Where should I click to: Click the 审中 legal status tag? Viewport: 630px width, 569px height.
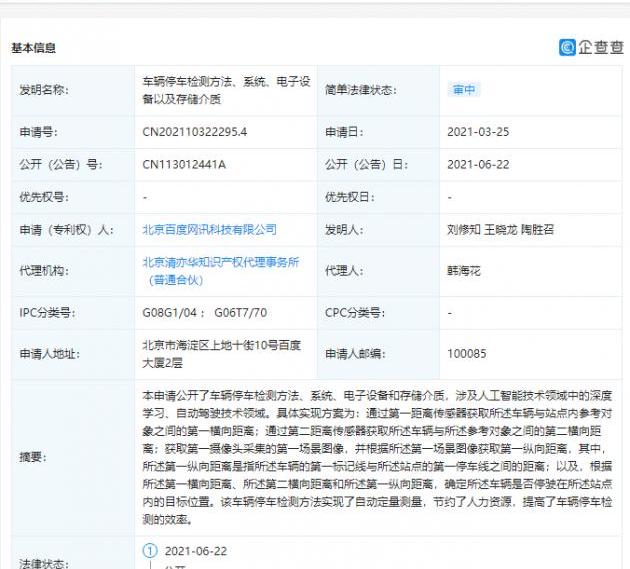464,90
